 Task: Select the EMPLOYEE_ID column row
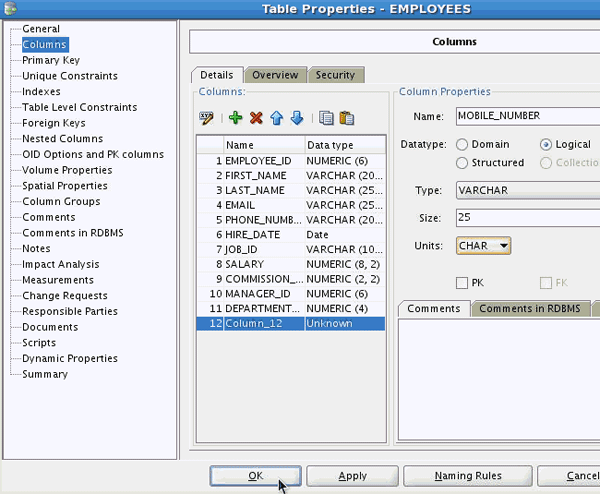coord(291,161)
